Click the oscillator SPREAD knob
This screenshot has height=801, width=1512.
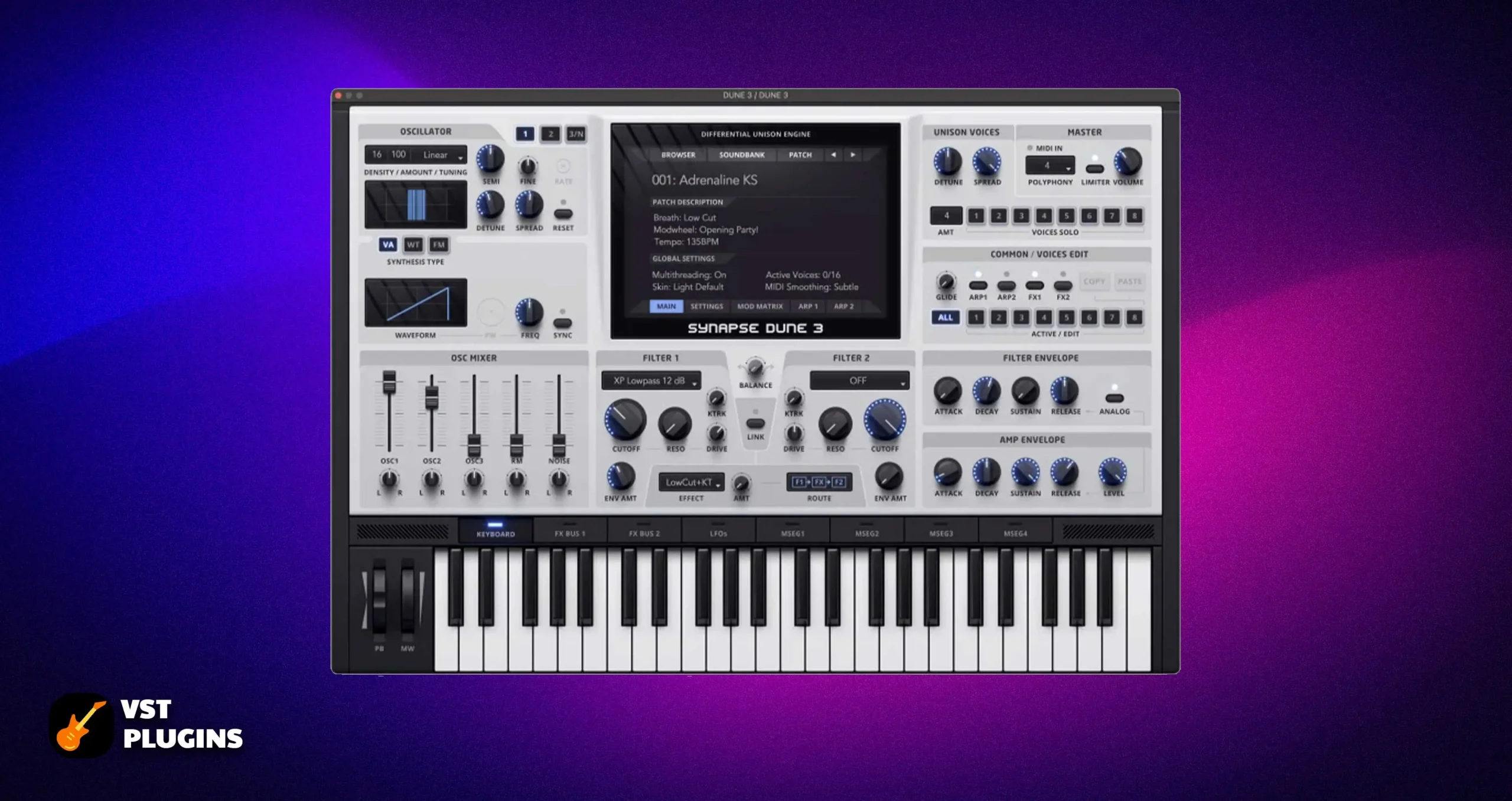[x=529, y=205]
